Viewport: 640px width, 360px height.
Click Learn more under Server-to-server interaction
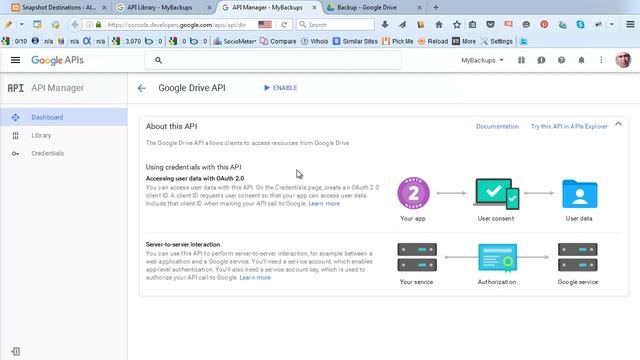click(255, 278)
